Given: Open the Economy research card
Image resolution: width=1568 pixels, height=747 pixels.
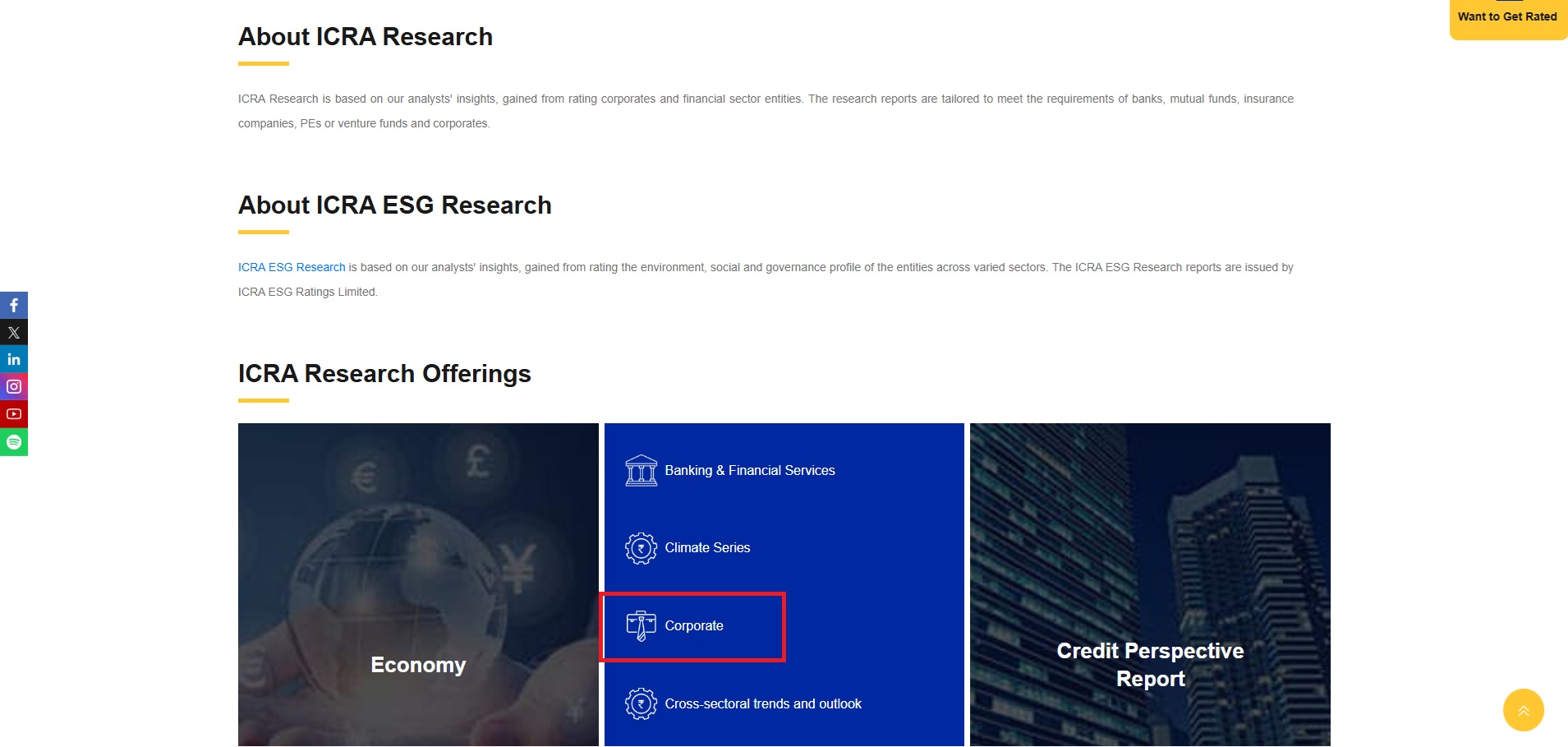Looking at the screenshot, I should pos(418,664).
